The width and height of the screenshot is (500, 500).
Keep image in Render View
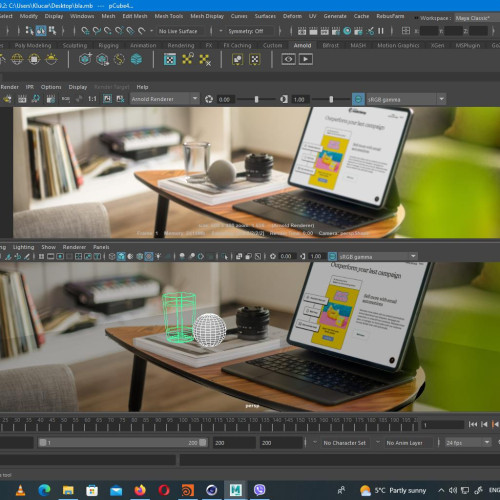pyautogui.click(x=107, y=99)
